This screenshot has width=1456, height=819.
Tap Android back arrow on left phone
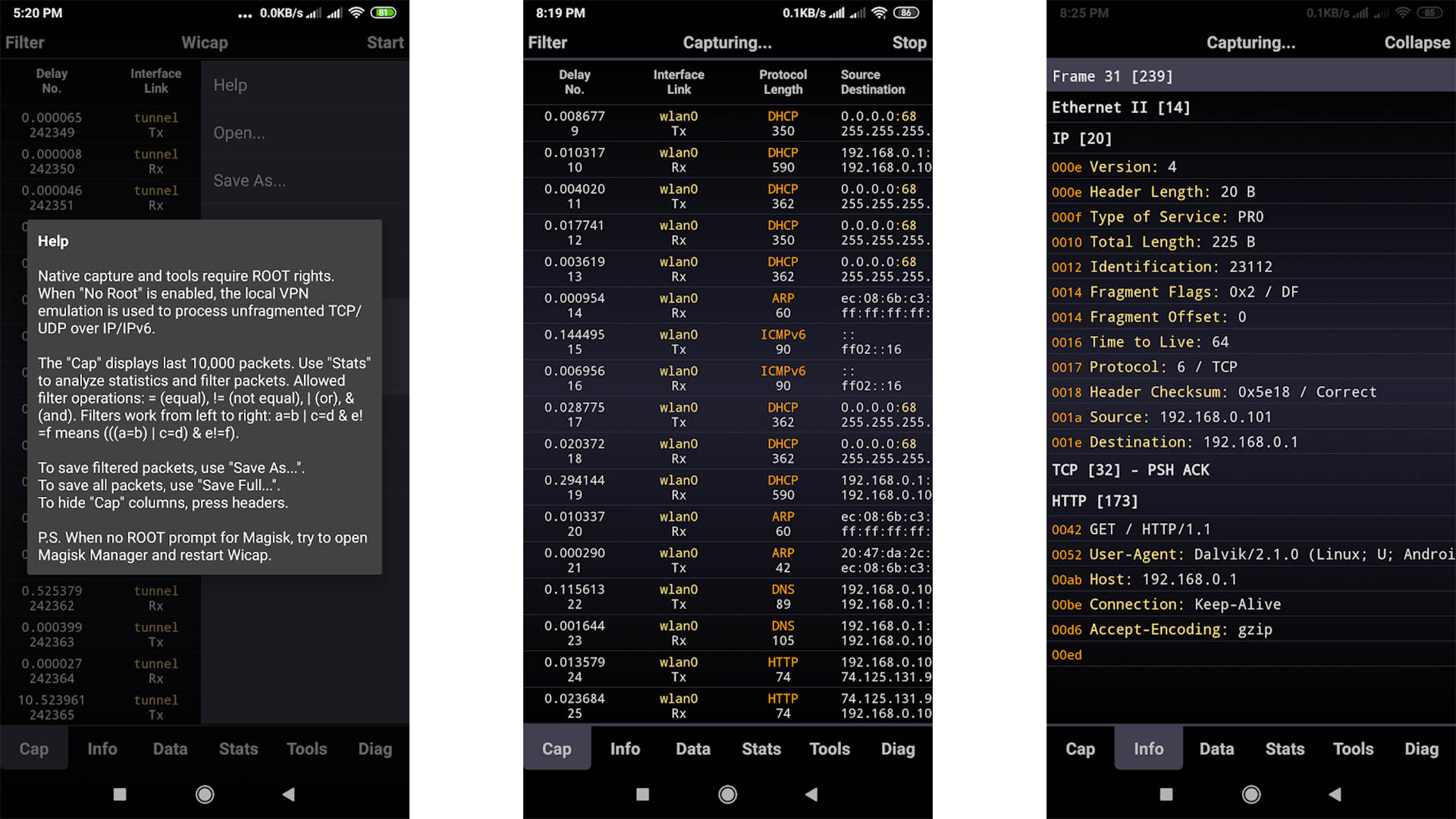(288, 794)
